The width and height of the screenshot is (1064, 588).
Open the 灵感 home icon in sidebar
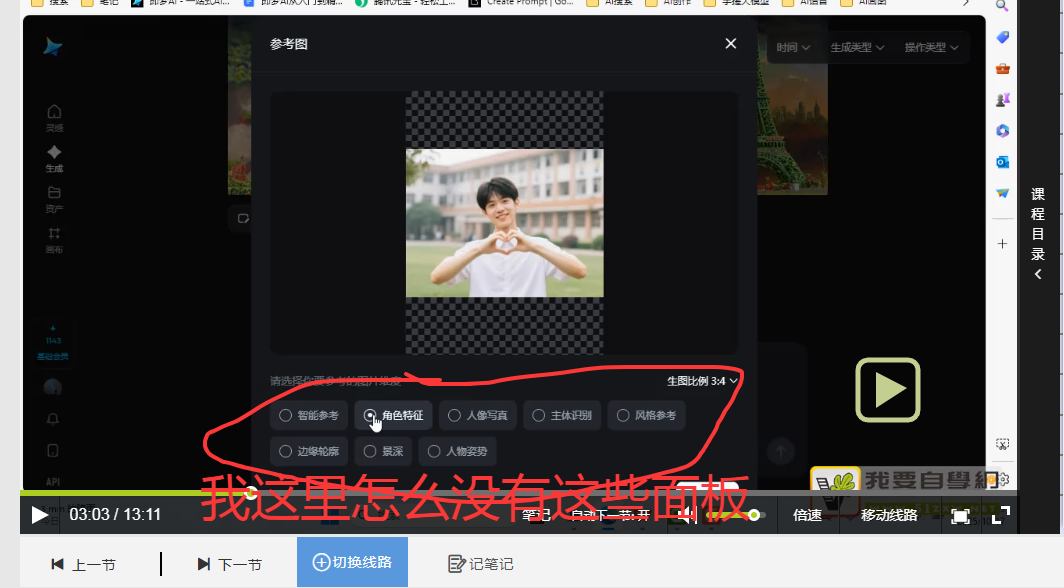54,116
